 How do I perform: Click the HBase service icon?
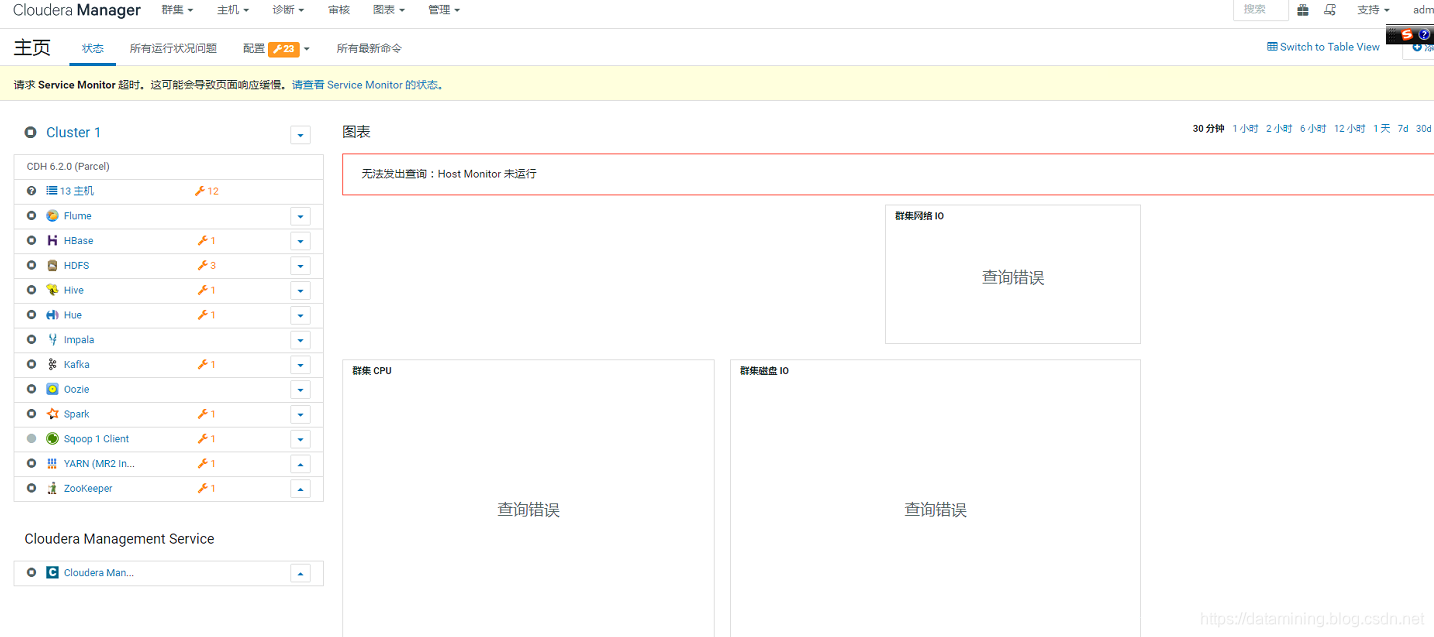point(52,241)
